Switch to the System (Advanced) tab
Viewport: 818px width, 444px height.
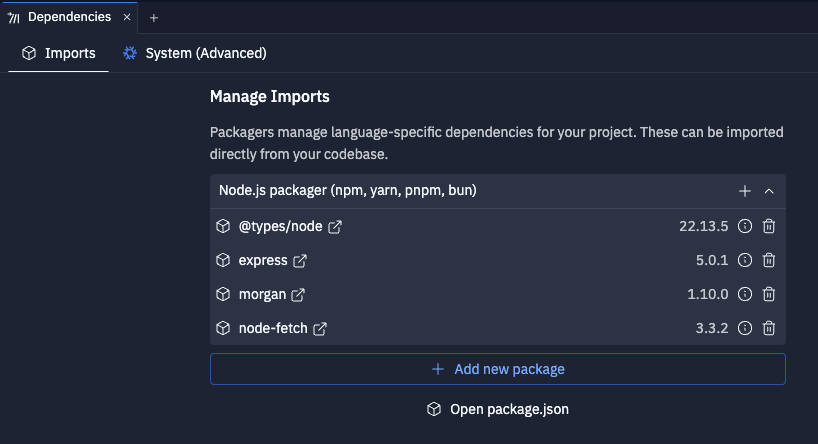click(x=195, y=53)
